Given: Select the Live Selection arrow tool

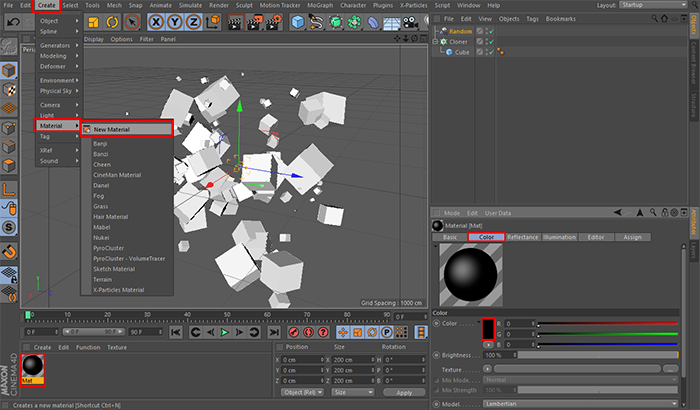Looking at the screenshot, I should click(131, 22).
